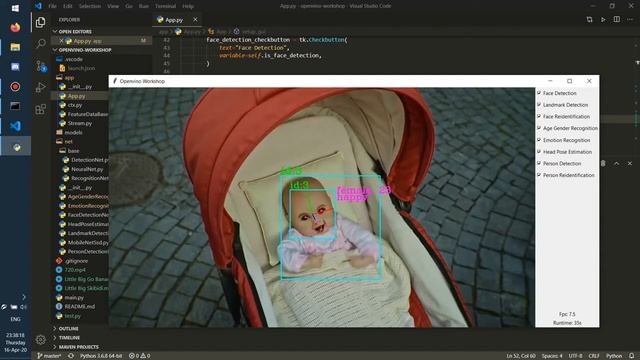Viewport: 640px width, 360px height.
Task: Show hidden system tray icons chevron
Action: pyautogui.click(x=24, y=297)
